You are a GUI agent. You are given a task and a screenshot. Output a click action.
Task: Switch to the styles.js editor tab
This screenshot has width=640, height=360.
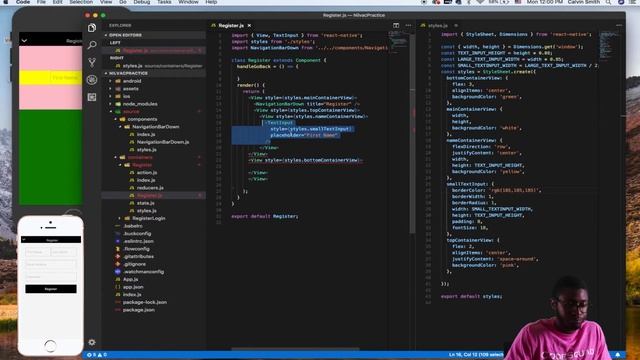pos(438,25)
